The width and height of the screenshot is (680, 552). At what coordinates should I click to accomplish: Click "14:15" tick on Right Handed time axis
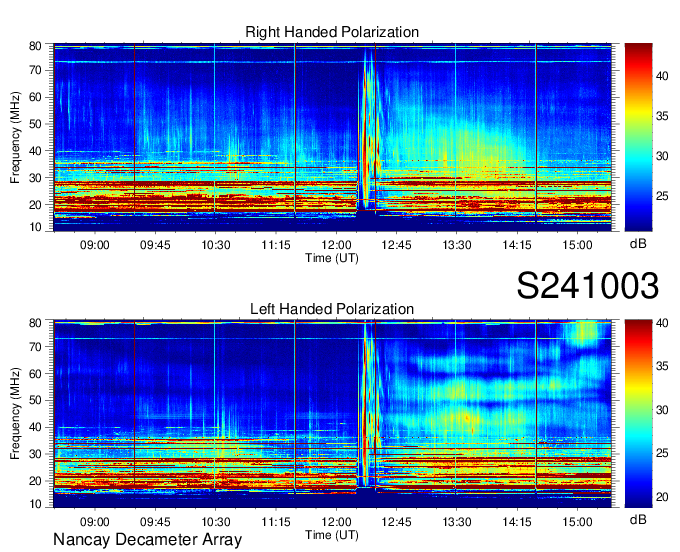(x=517, y=245)
